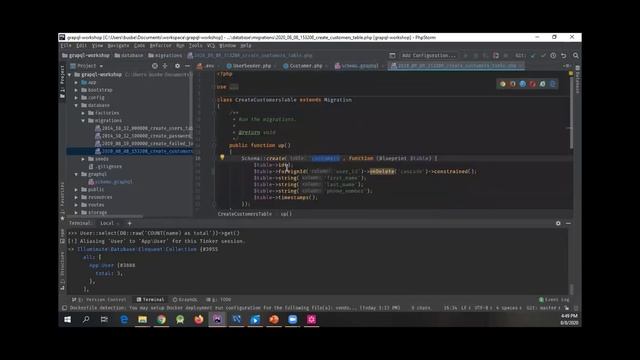Open in Opera from browser icon bar

click(x=532, y=84)
